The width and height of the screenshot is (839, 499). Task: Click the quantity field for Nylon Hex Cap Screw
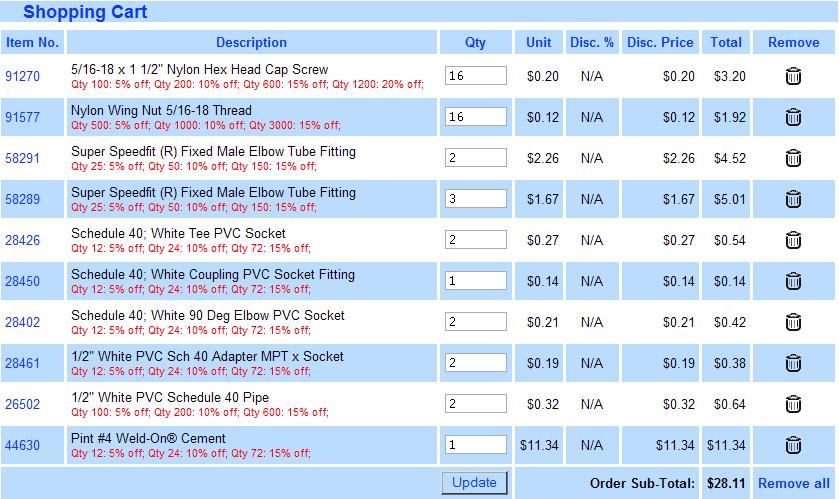[475, 76]
